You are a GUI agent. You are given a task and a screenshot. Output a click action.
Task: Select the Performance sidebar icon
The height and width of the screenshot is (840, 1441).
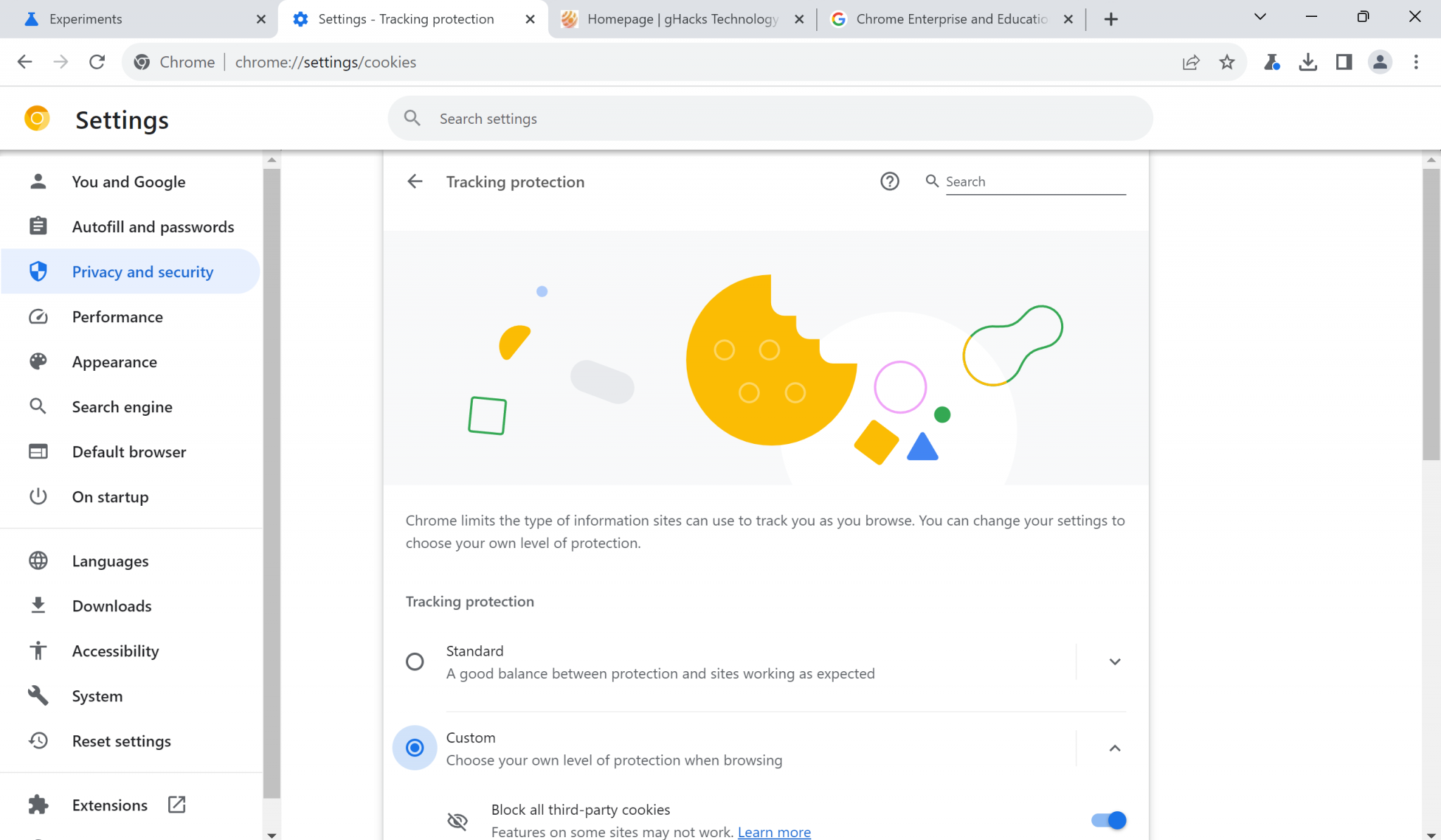point(38,317)
